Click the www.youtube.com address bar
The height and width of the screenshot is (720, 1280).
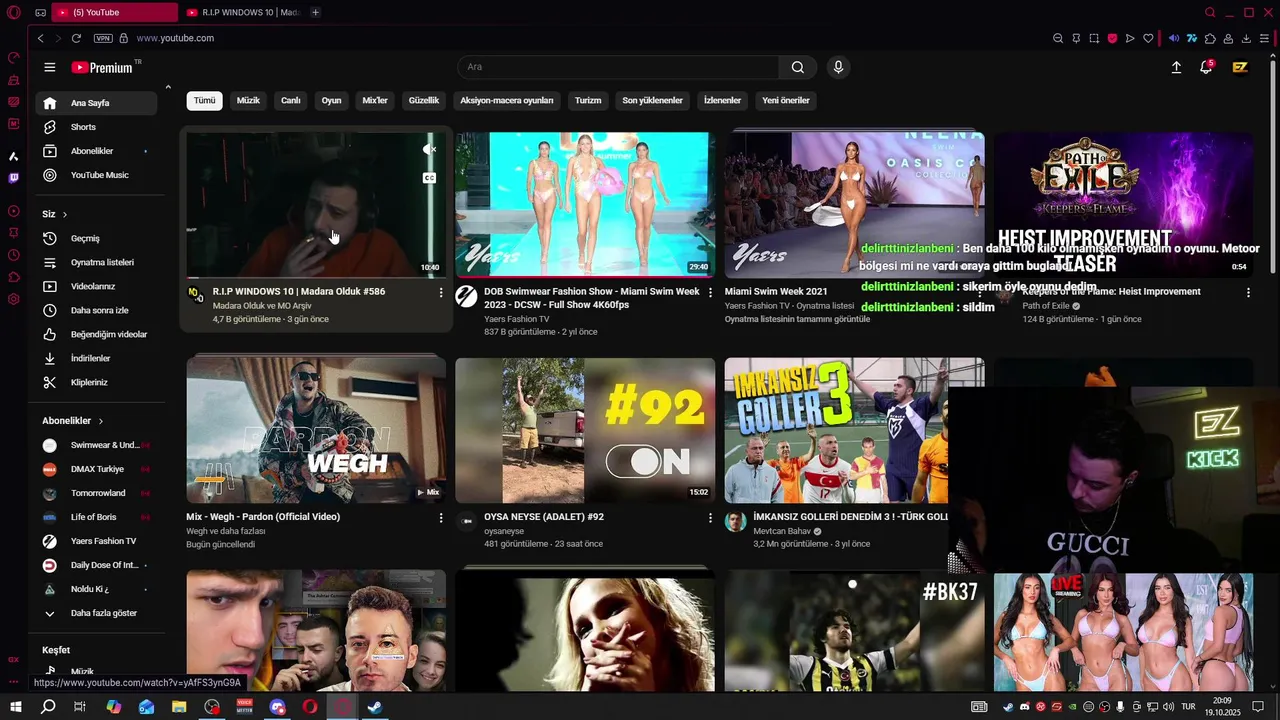[x=175, y=38]
